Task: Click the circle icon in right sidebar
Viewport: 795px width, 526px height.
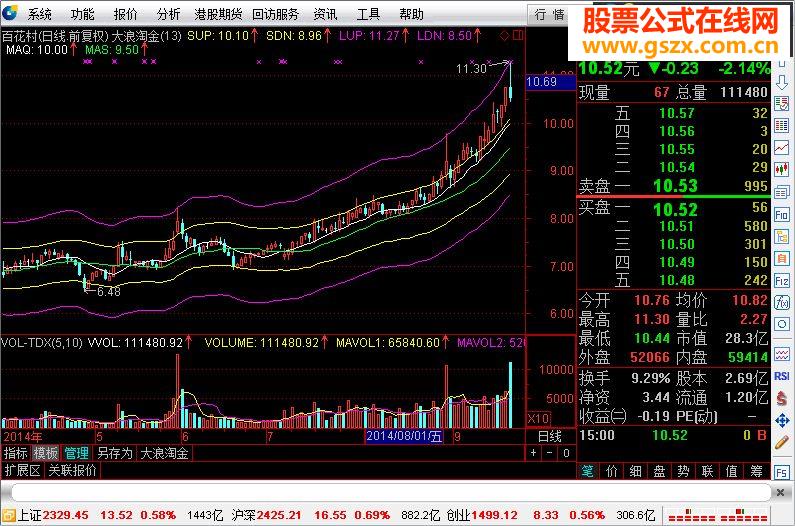Action: click(x=781, y=325)
